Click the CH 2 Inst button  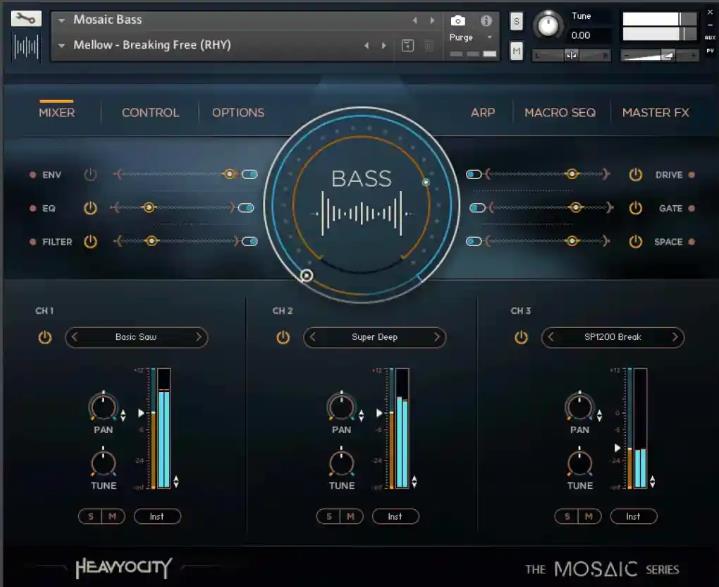coord(395,516)
